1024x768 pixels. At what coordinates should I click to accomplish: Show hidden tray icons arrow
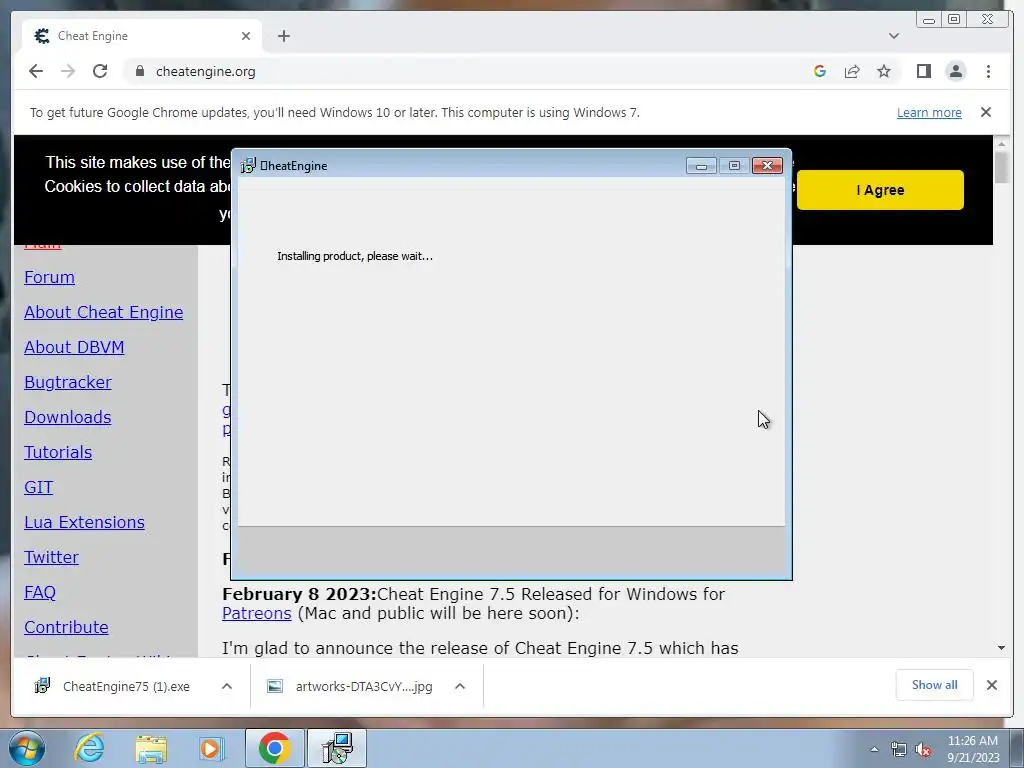point(874,750)
